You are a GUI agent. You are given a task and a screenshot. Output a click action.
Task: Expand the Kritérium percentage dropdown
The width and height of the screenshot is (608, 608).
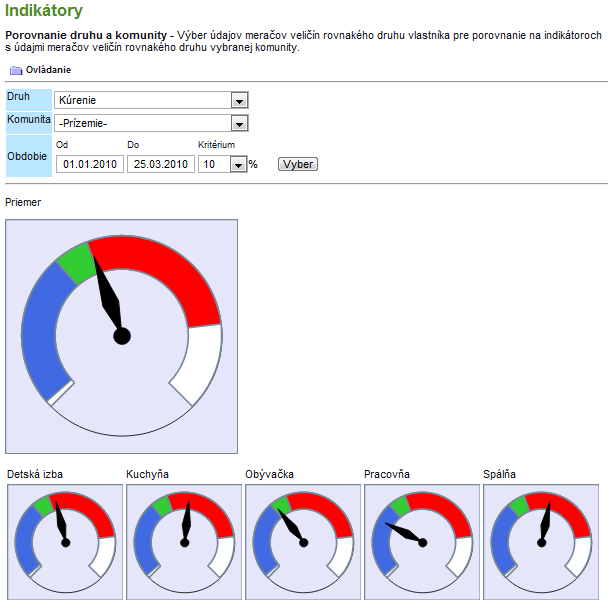[x=238, y=164]
